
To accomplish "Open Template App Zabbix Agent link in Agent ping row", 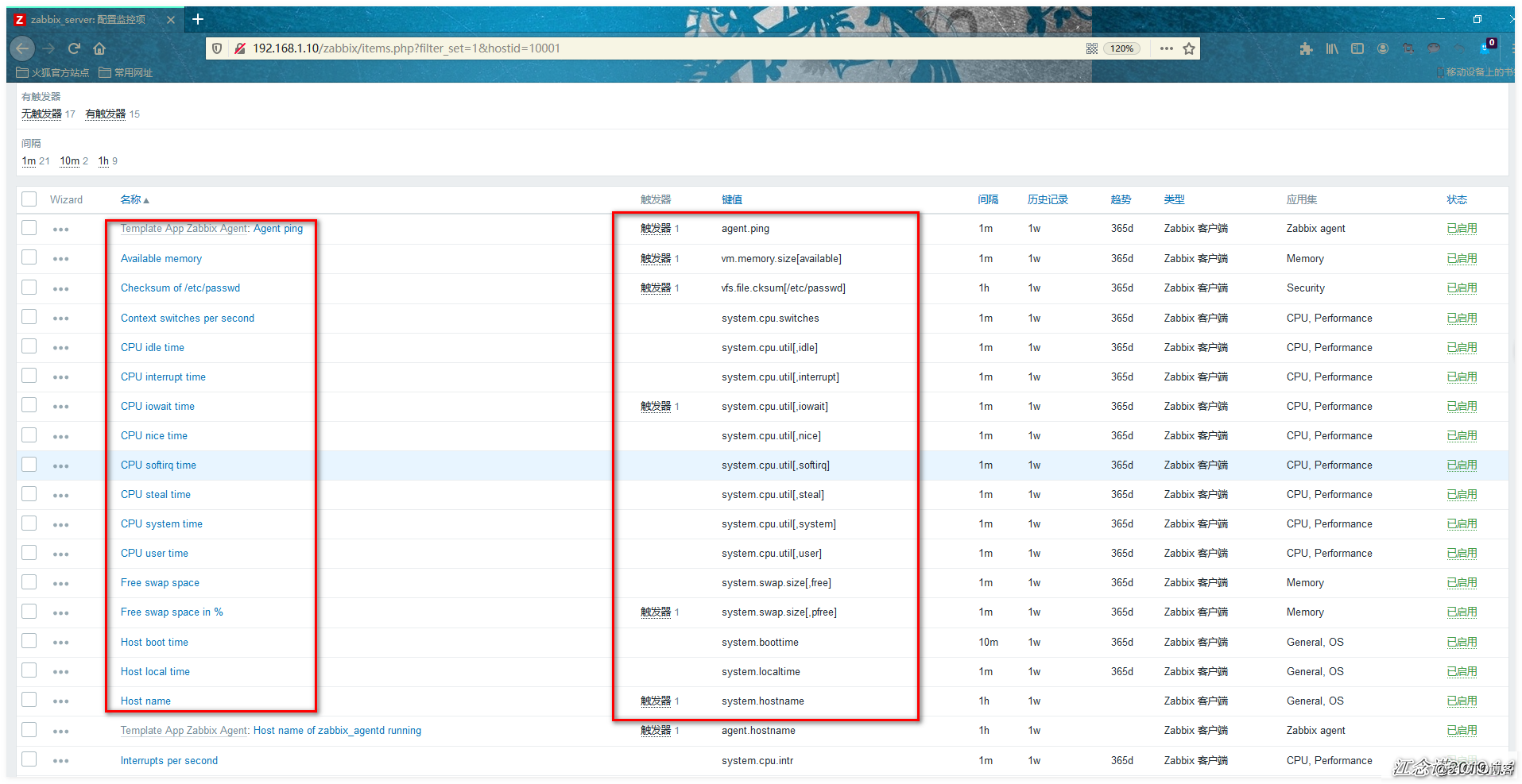I will click(184, 229).
